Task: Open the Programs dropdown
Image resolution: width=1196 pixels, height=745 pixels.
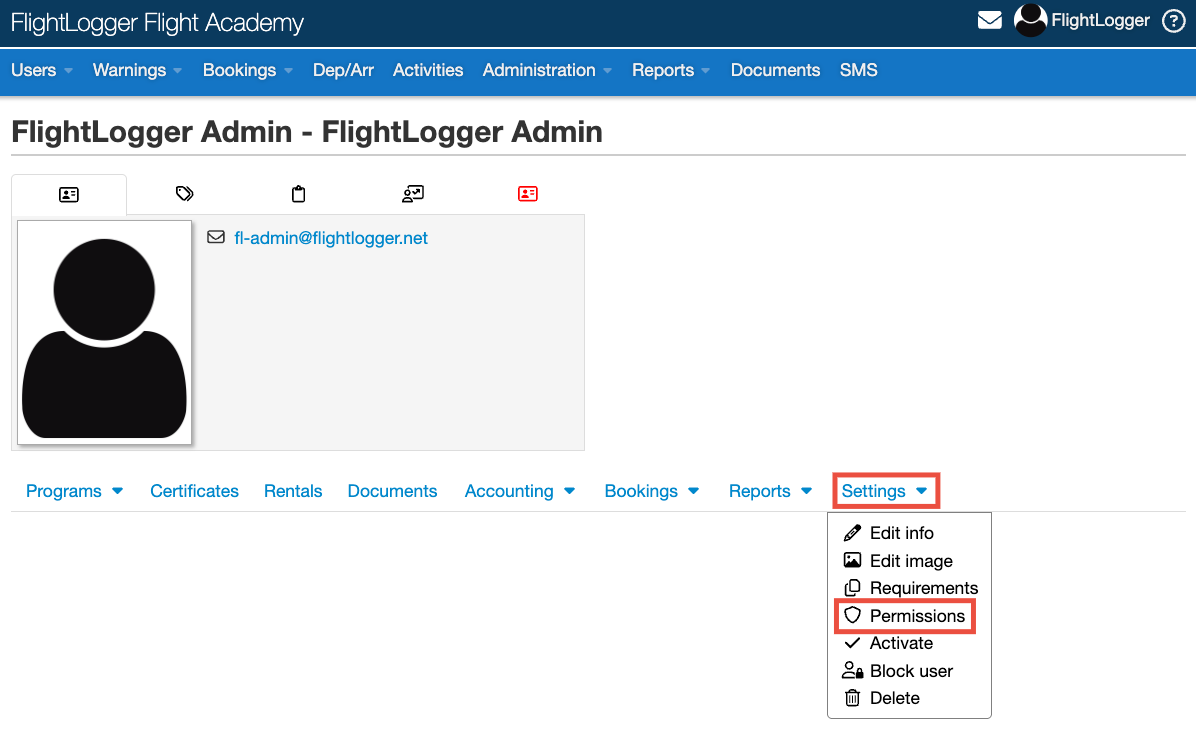Action: [74, 491]
